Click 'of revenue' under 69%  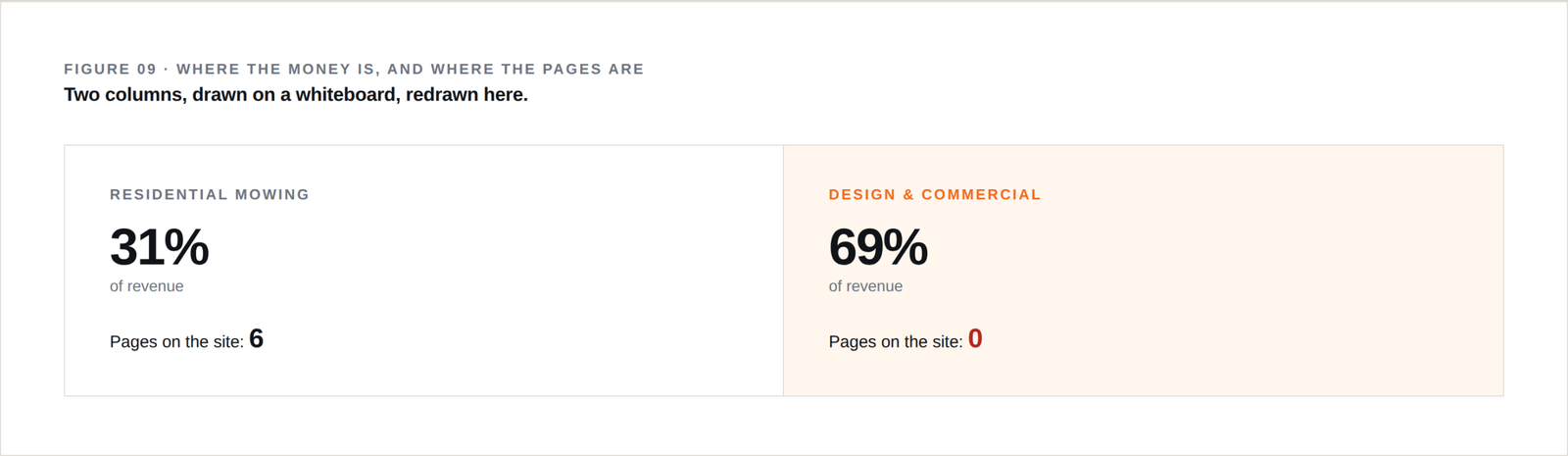[x=865, y=286]
